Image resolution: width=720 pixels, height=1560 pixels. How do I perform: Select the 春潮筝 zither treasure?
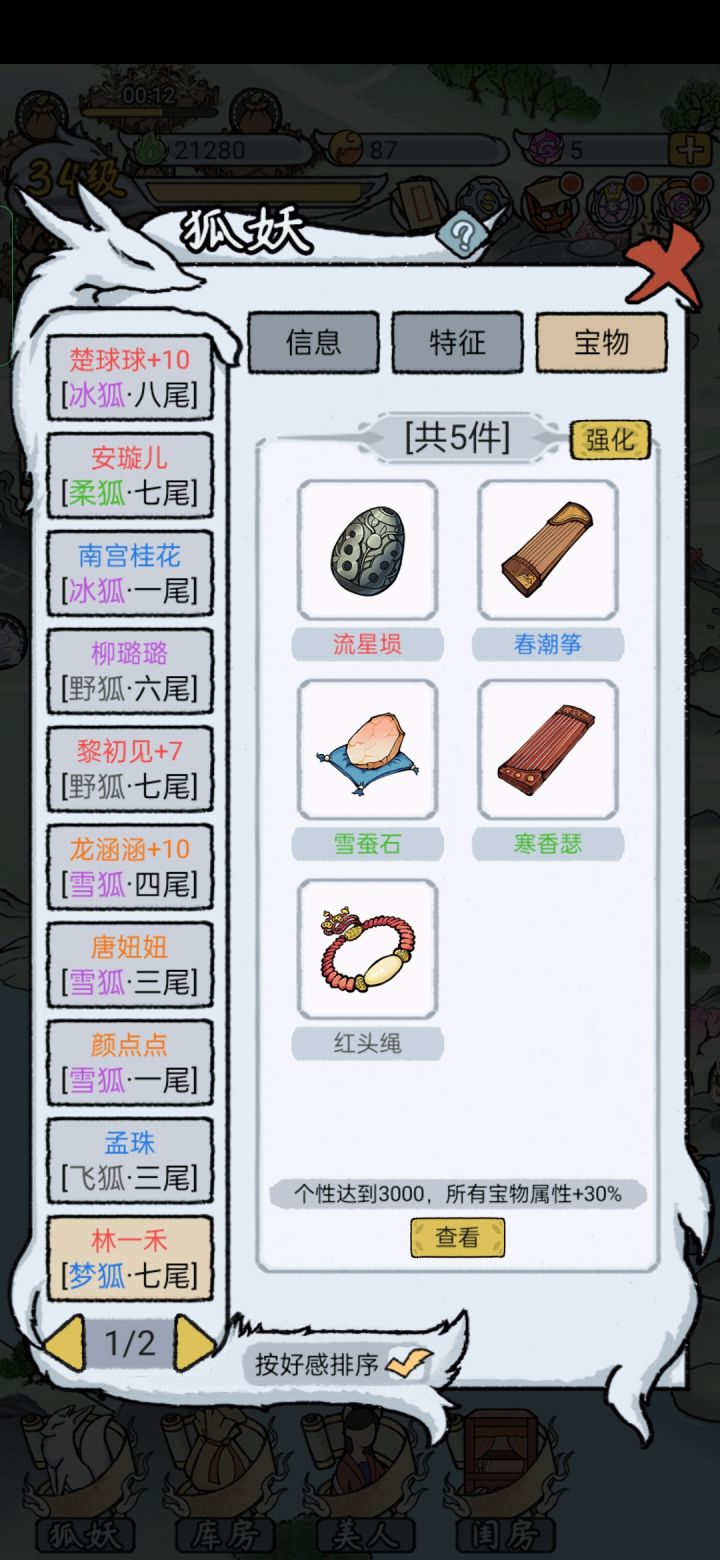click(x=548, y=550)
